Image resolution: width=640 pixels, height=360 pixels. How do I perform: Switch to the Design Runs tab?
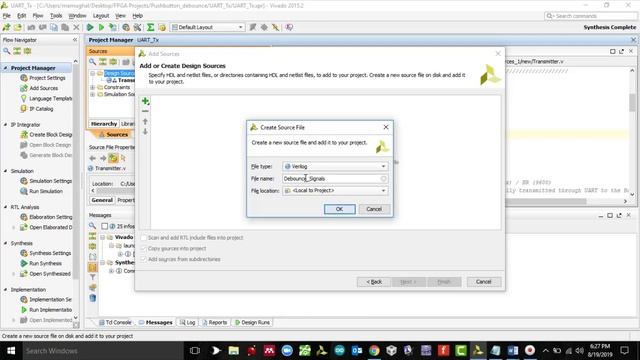click(252, 322)
